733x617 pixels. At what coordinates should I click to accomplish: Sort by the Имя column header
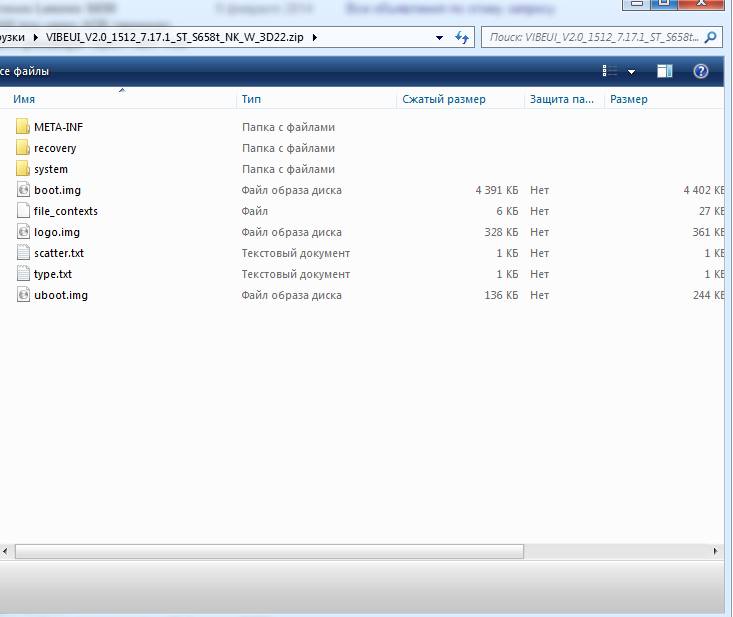[x=24, y=99]
